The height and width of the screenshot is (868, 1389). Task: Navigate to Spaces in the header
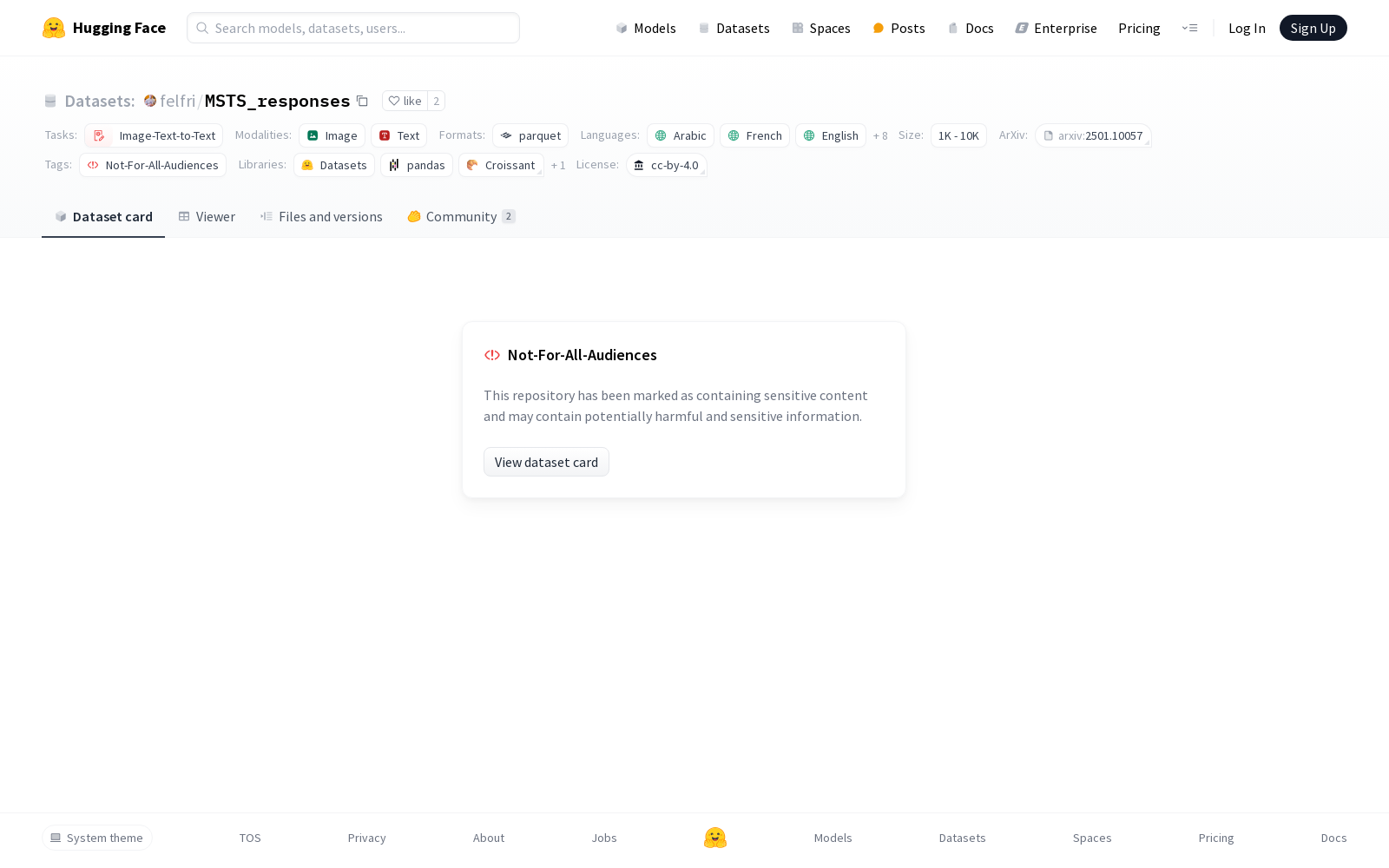click(821, 28)
